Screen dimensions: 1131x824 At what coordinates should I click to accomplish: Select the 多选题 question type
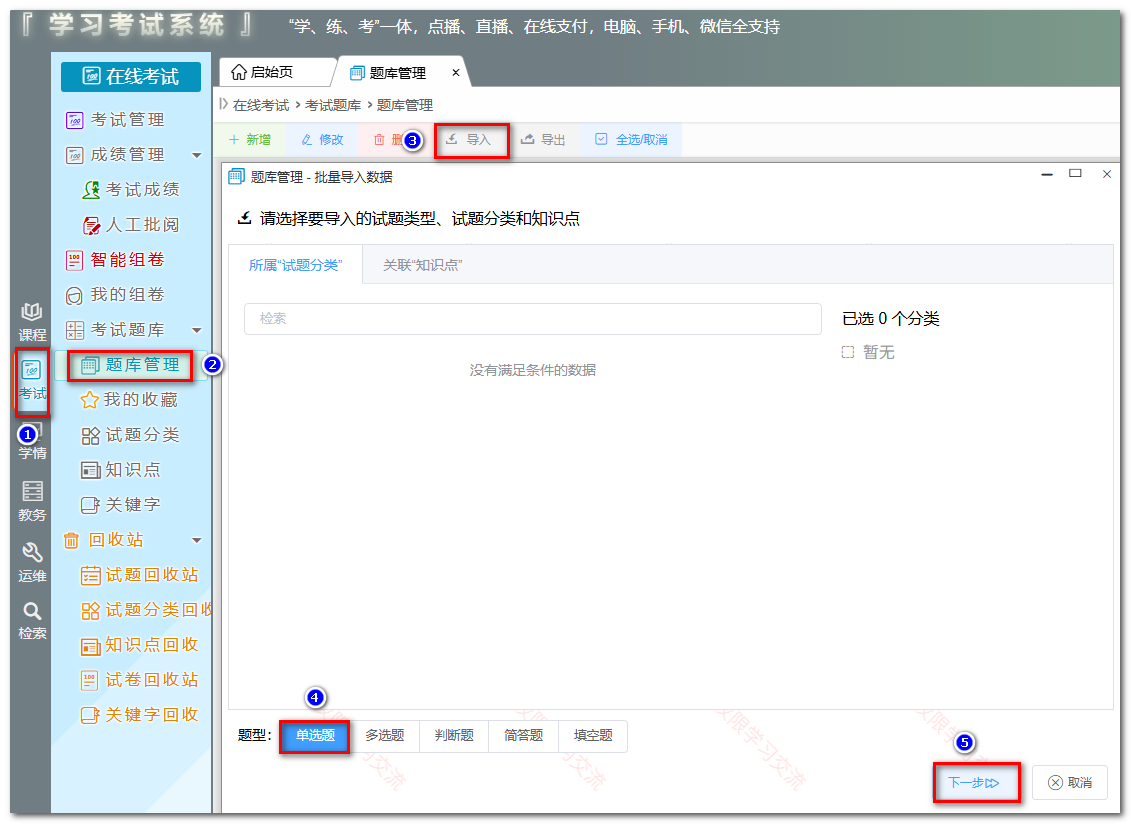tap(384, 735)
